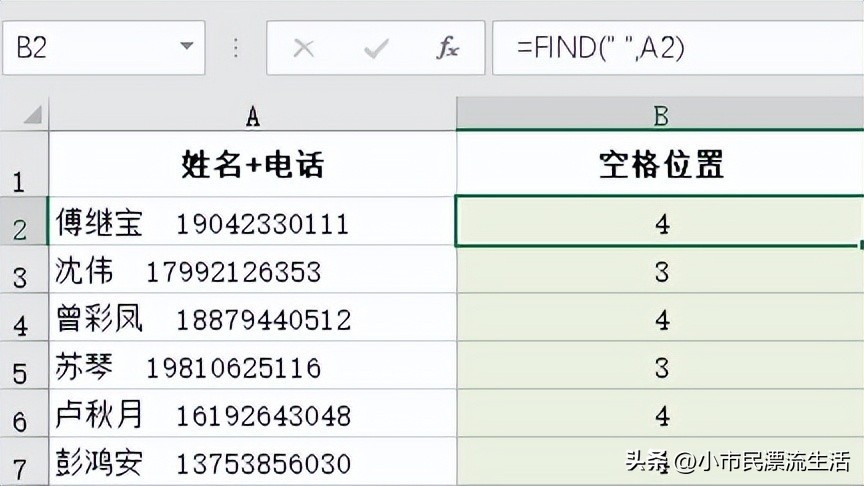Click the Select All corner triangle

pyautogui.click(x=30, y=115)
